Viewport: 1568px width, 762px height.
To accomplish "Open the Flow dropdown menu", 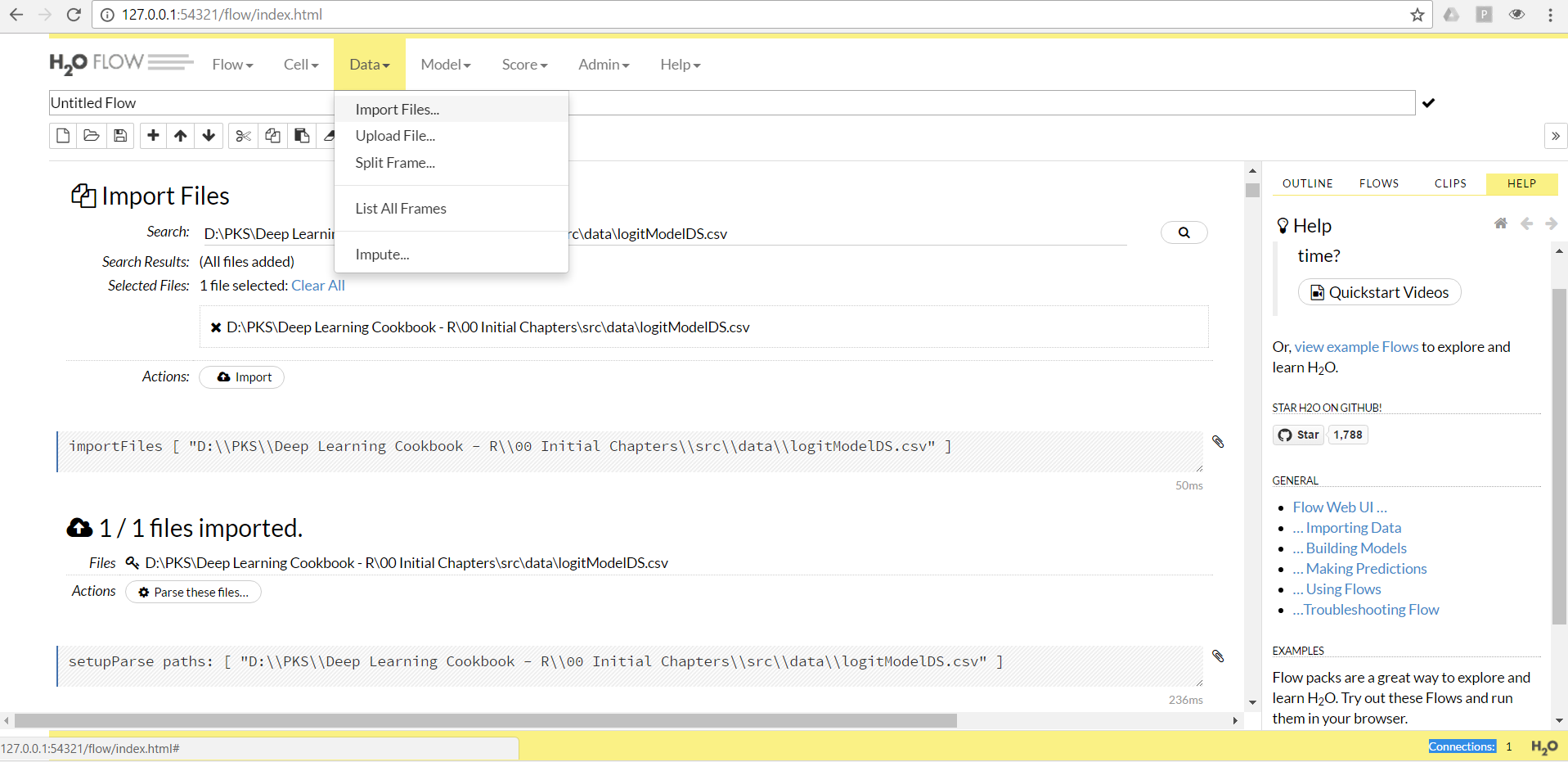I will 233,65.
